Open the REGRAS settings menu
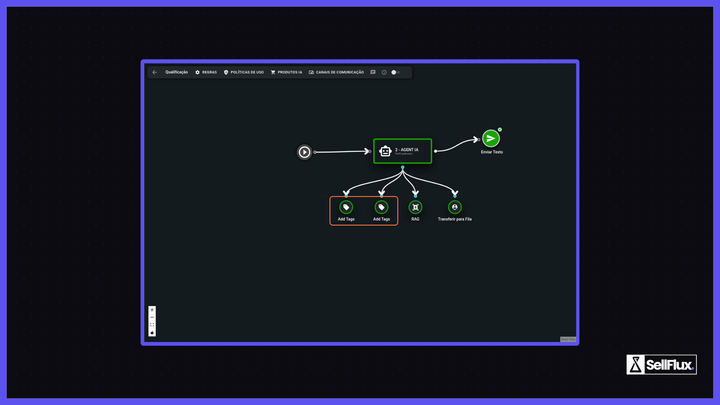The height and width of the screenshot is (405, 720). (206, 73)
